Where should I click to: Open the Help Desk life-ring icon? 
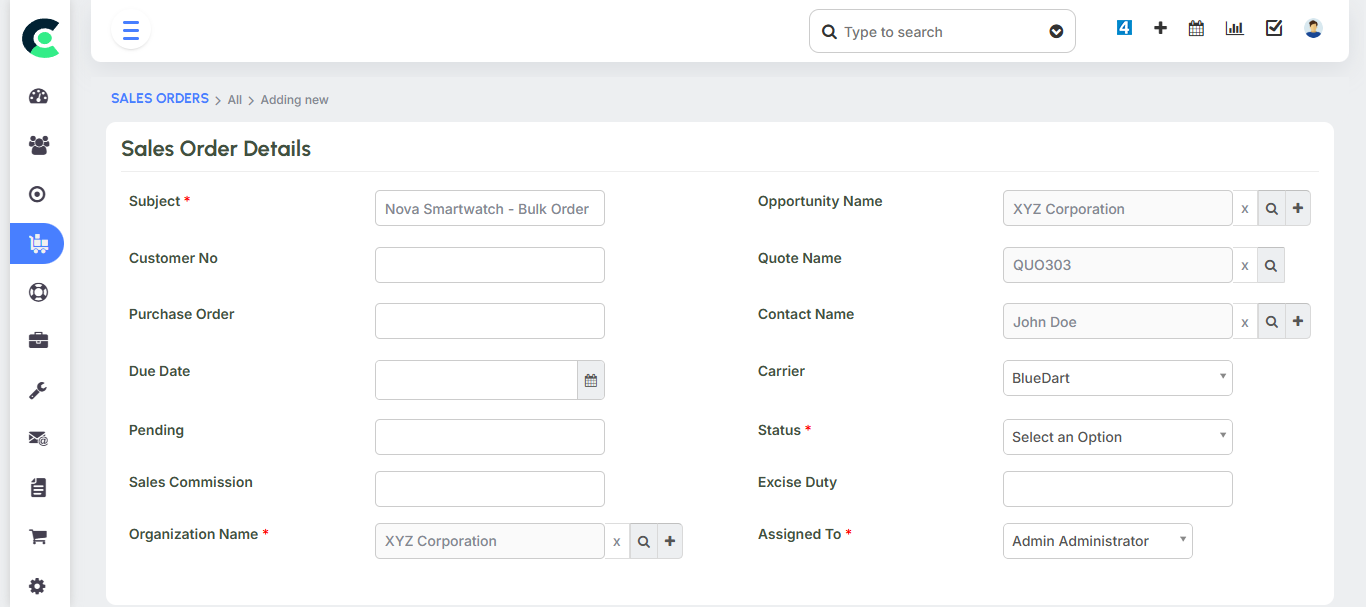tap(37, 292)
